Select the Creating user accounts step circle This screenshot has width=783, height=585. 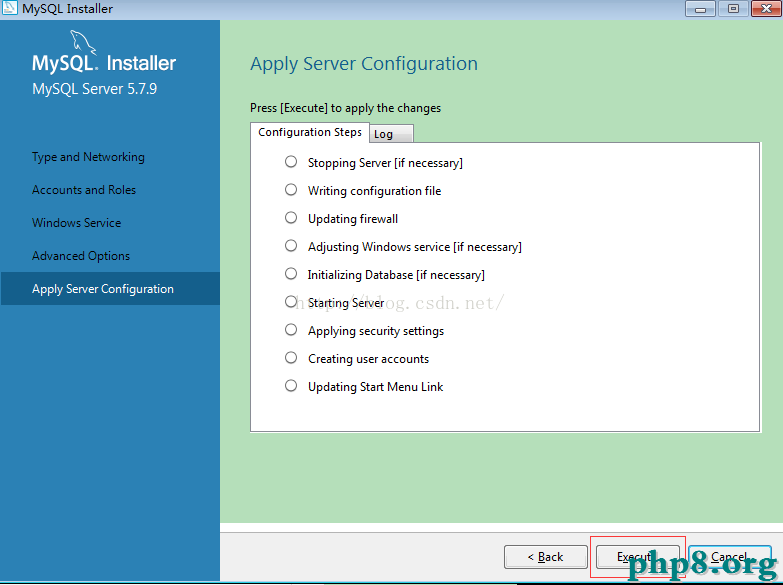(x=291, y=358)
